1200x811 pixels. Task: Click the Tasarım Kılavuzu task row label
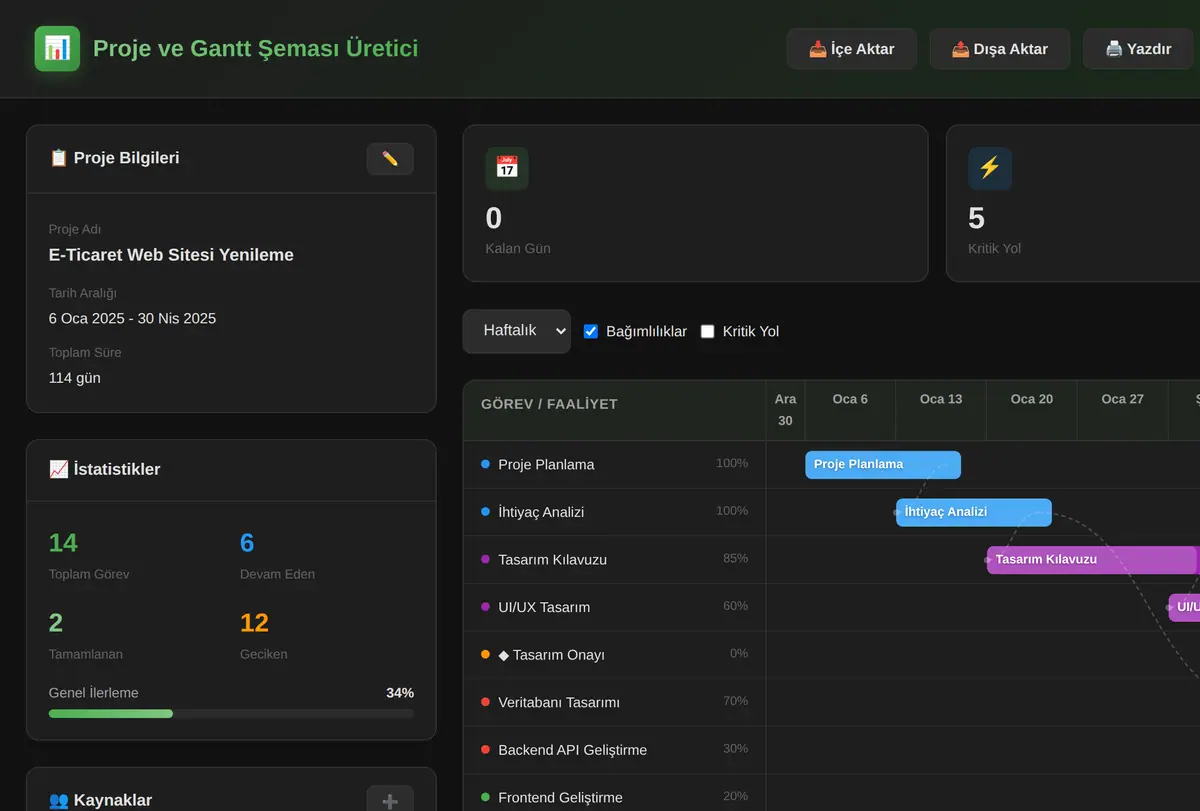(x=552, y=559)
